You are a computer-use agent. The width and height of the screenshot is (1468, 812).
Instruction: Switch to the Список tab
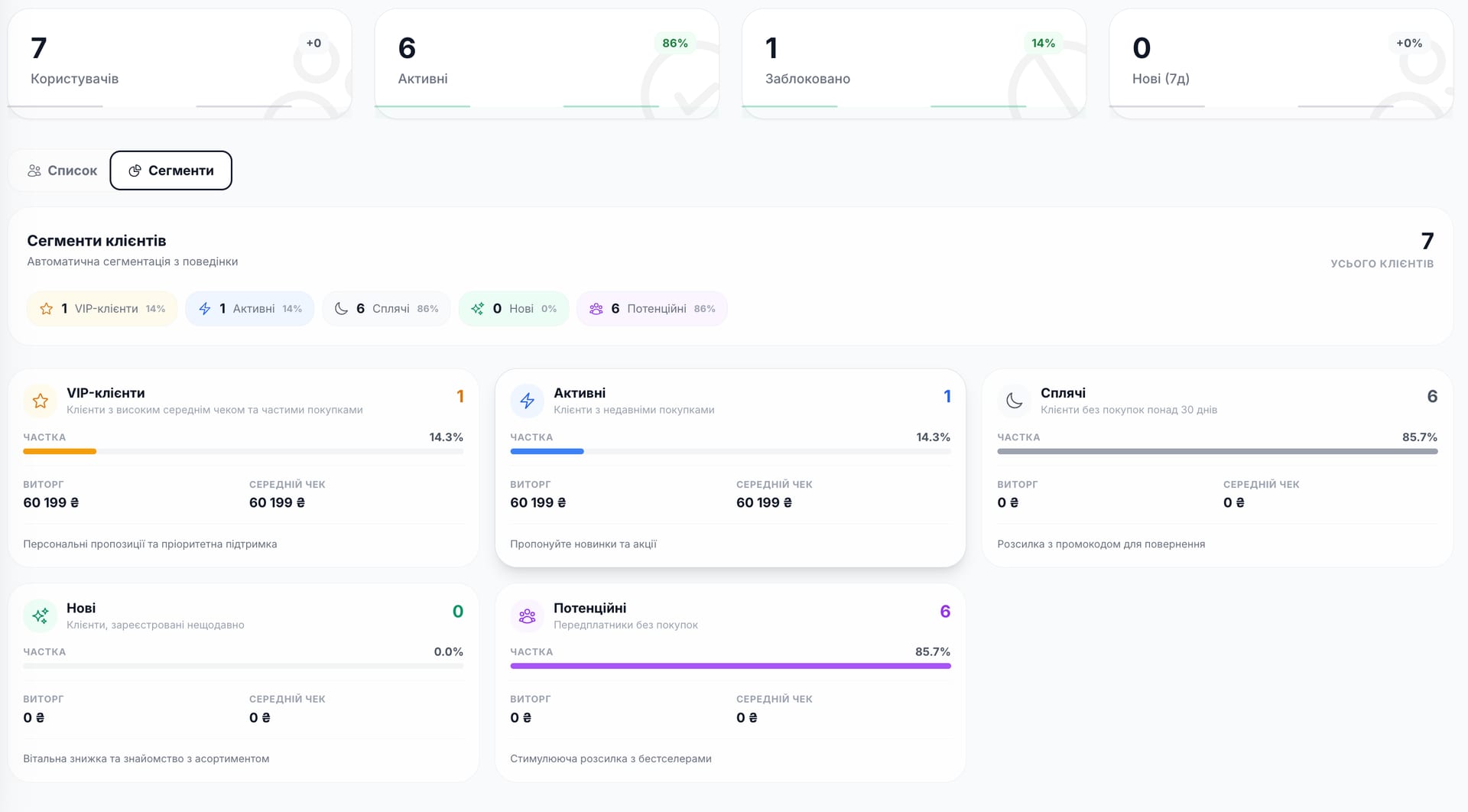pyautogui.click(x=63, y=171)
